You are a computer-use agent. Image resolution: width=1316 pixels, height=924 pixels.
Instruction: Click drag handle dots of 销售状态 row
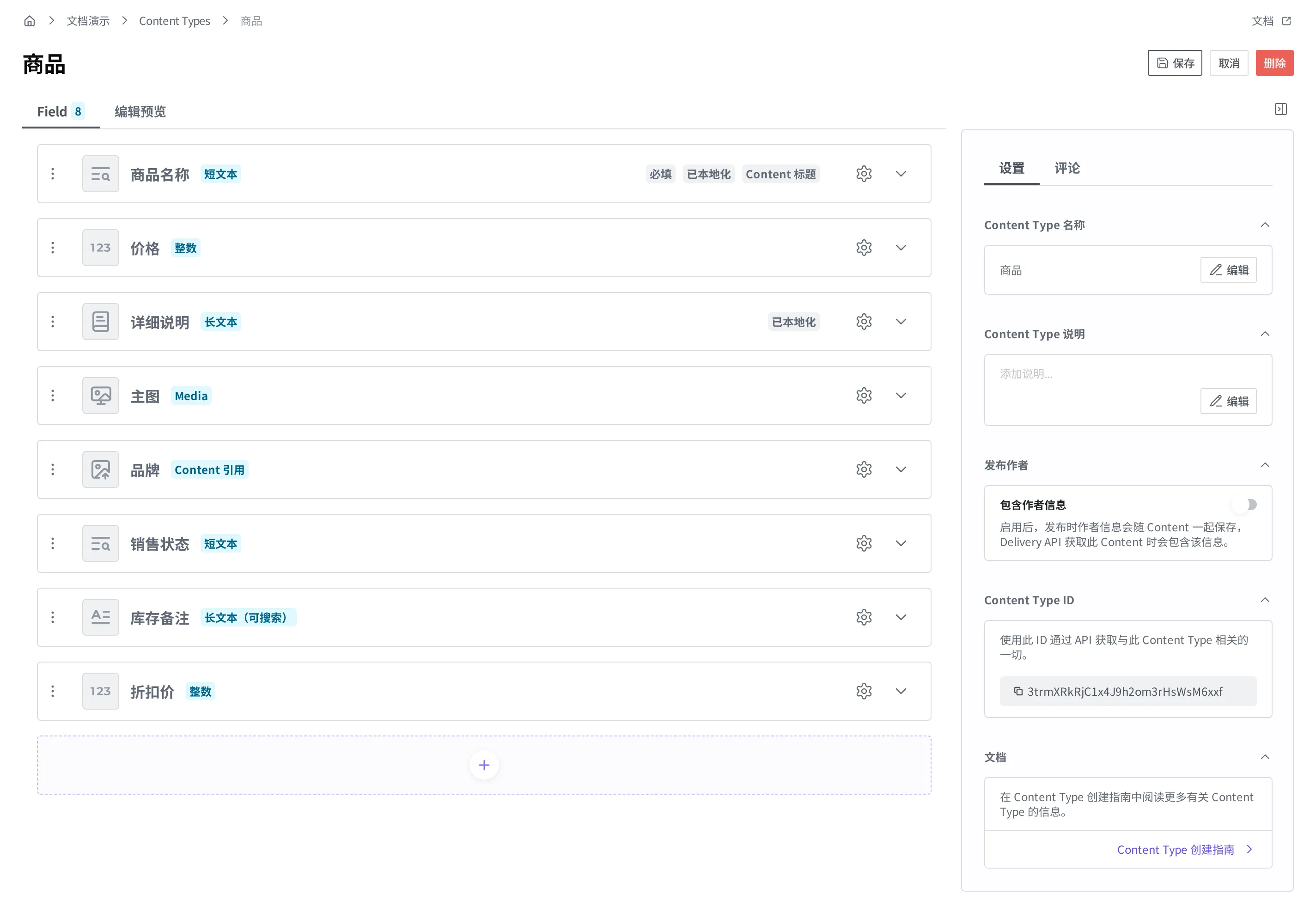[53, 543]
